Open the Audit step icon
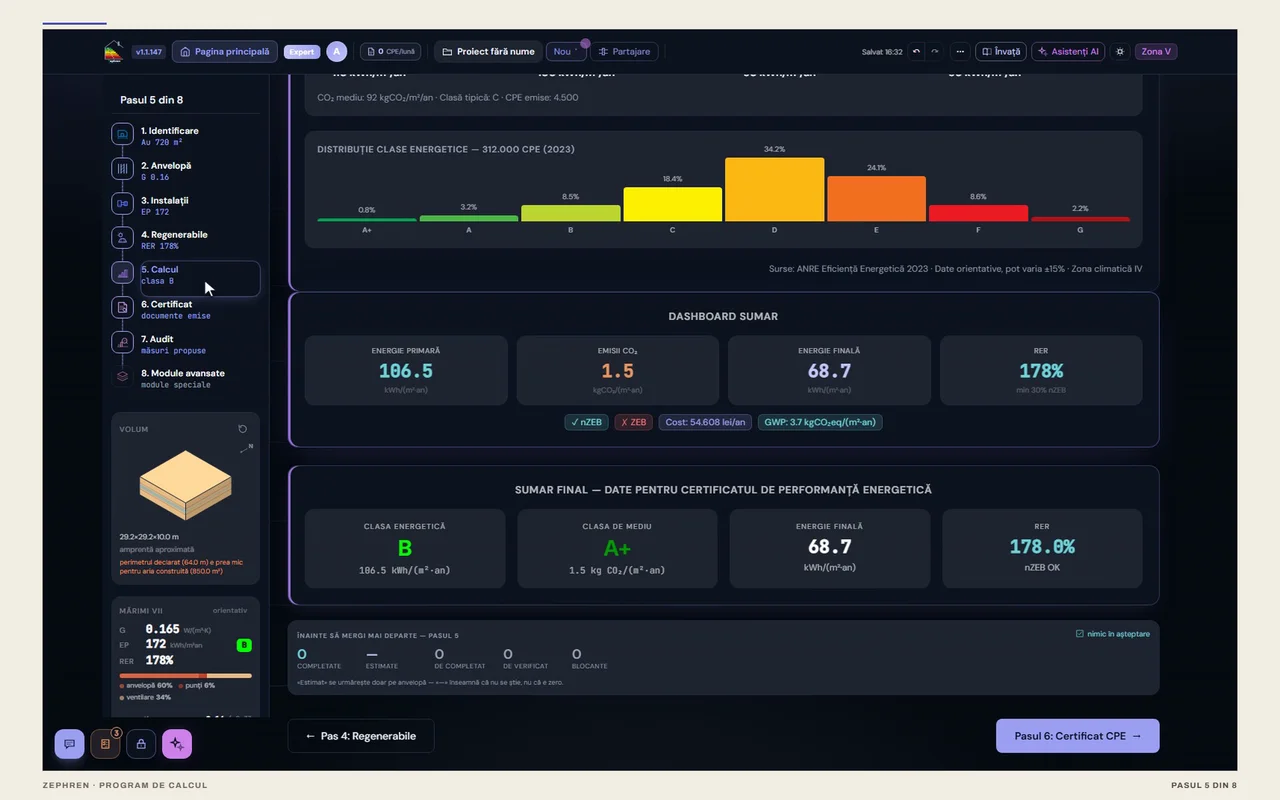1280x800 pixels. pyautogui.click(x=122, y=342)
